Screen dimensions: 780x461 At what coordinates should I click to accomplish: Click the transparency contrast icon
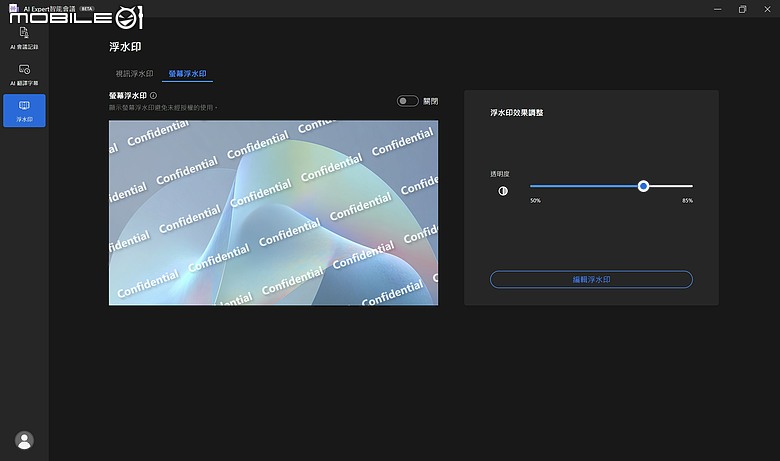pos(503,191)
